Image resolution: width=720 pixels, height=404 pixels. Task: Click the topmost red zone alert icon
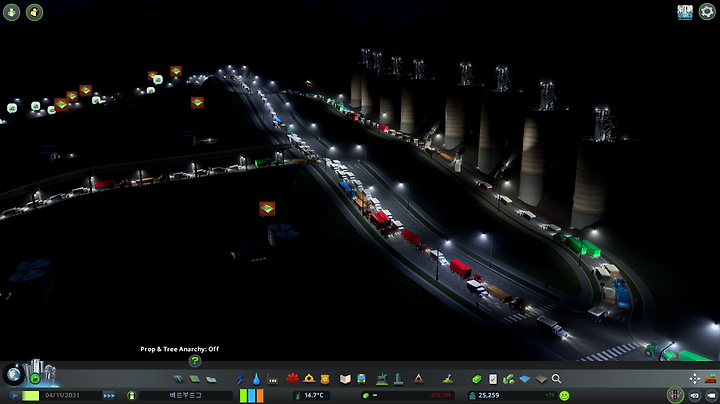(176, 71)
